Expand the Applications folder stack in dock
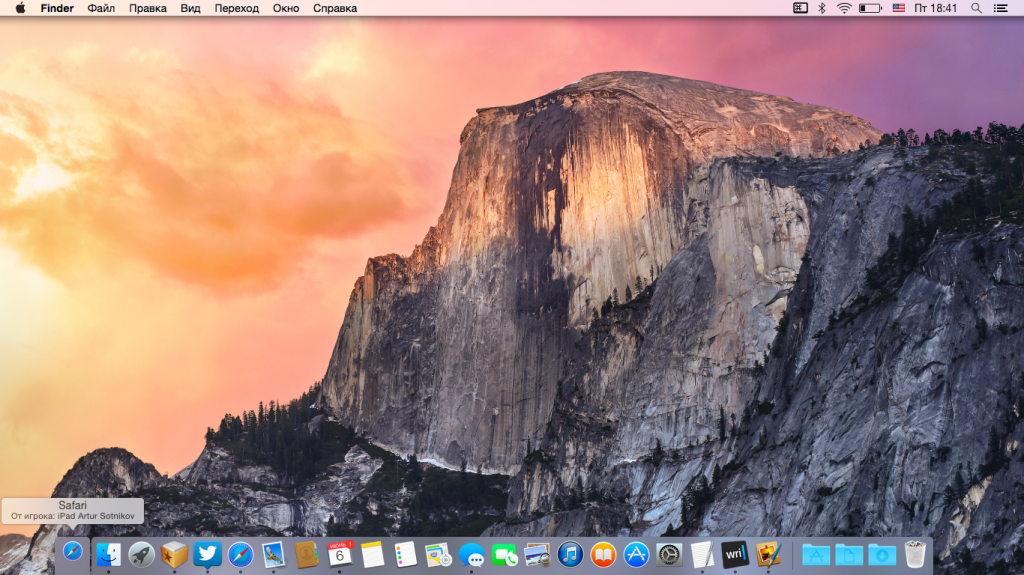Image resolution: width=1024 pixels, height=575 pixels. coord(815,554)
